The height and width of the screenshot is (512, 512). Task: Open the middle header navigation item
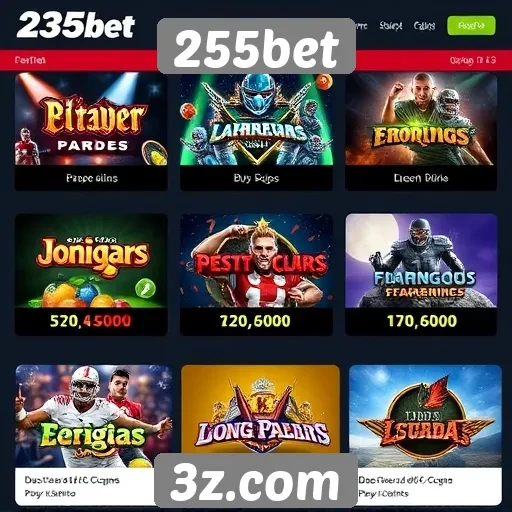coord(391,26)
